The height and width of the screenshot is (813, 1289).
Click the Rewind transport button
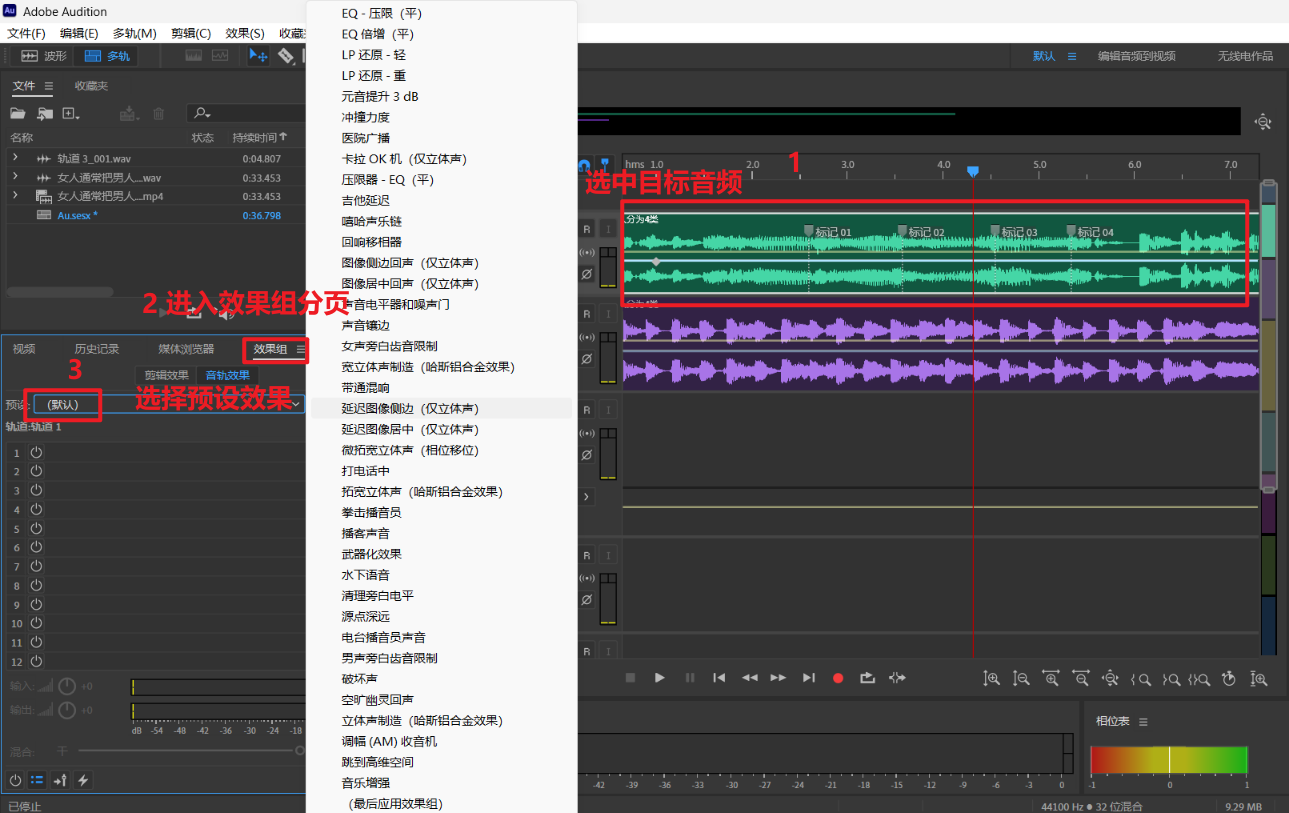(x=749, y=678)
